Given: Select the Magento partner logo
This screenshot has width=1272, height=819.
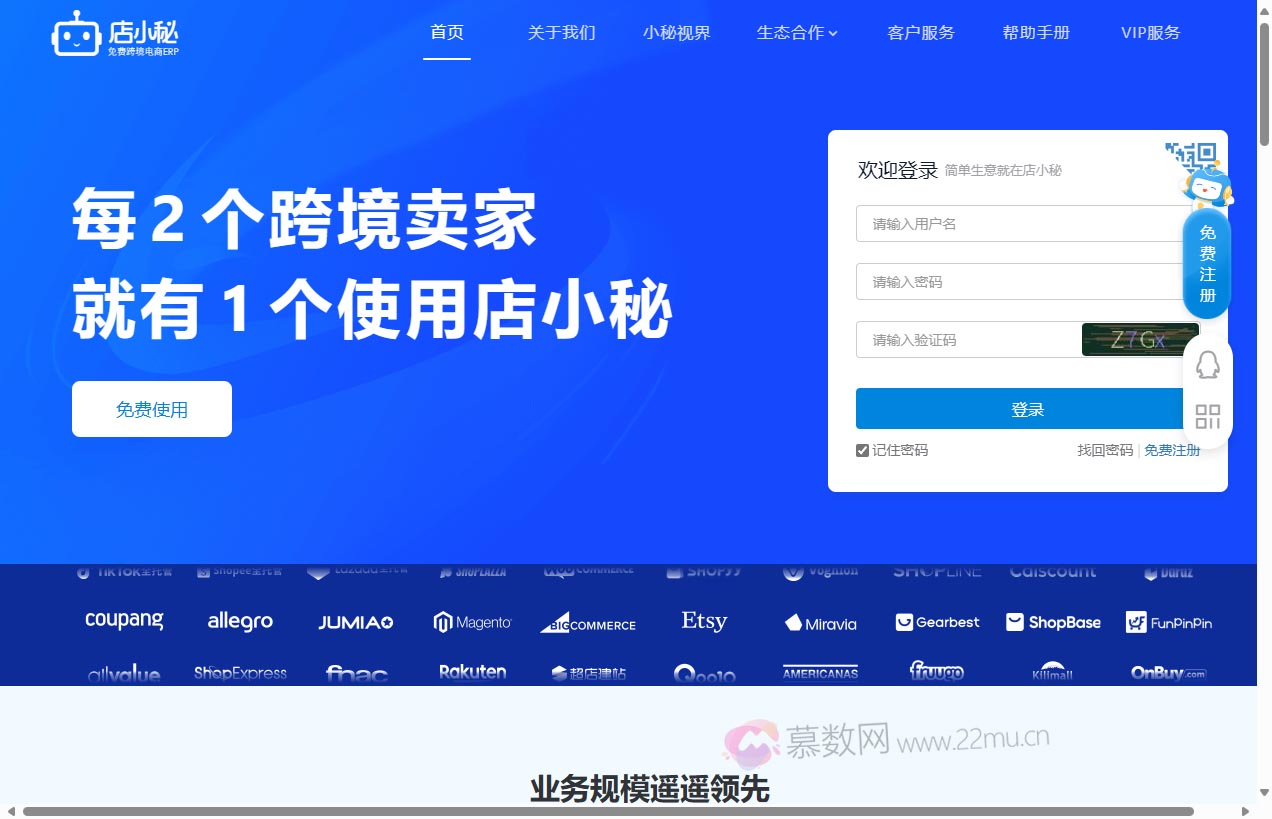Looking at the screenshot, I should tap(472, 622).
